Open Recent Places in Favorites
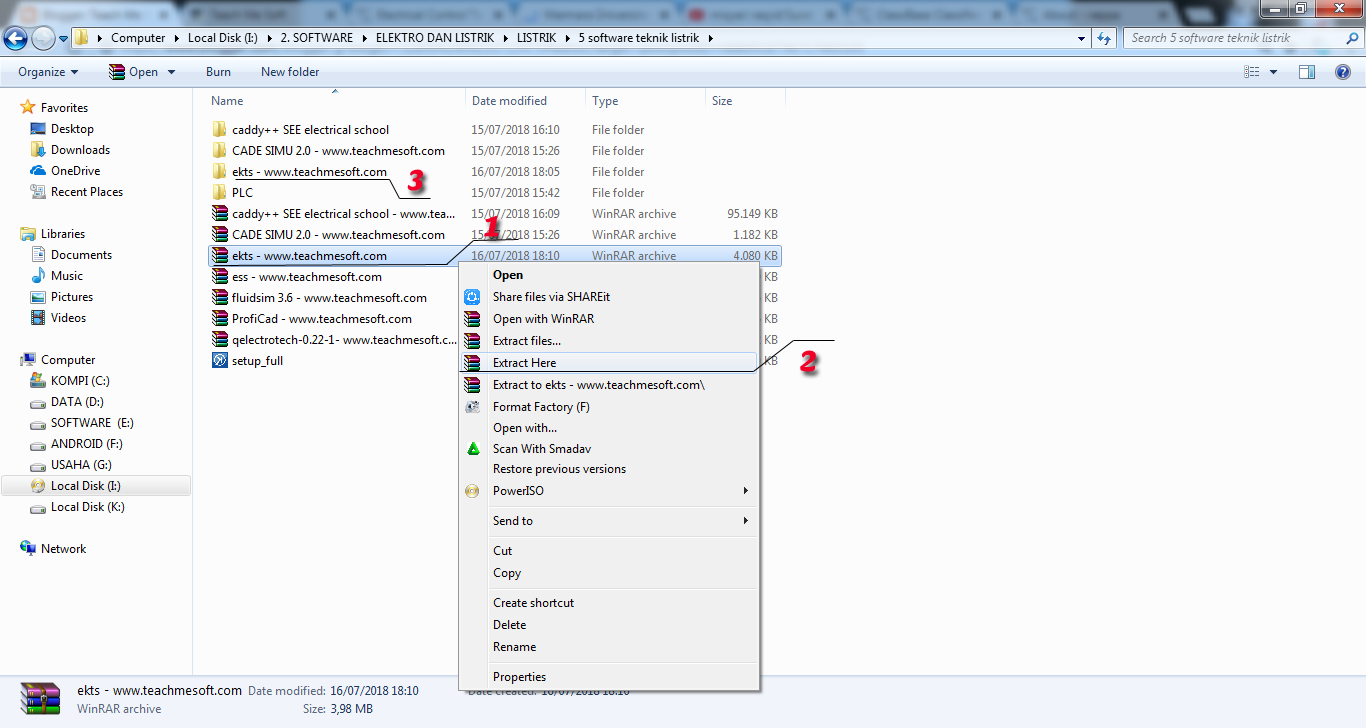The image size is (1366, 728). 87,192
